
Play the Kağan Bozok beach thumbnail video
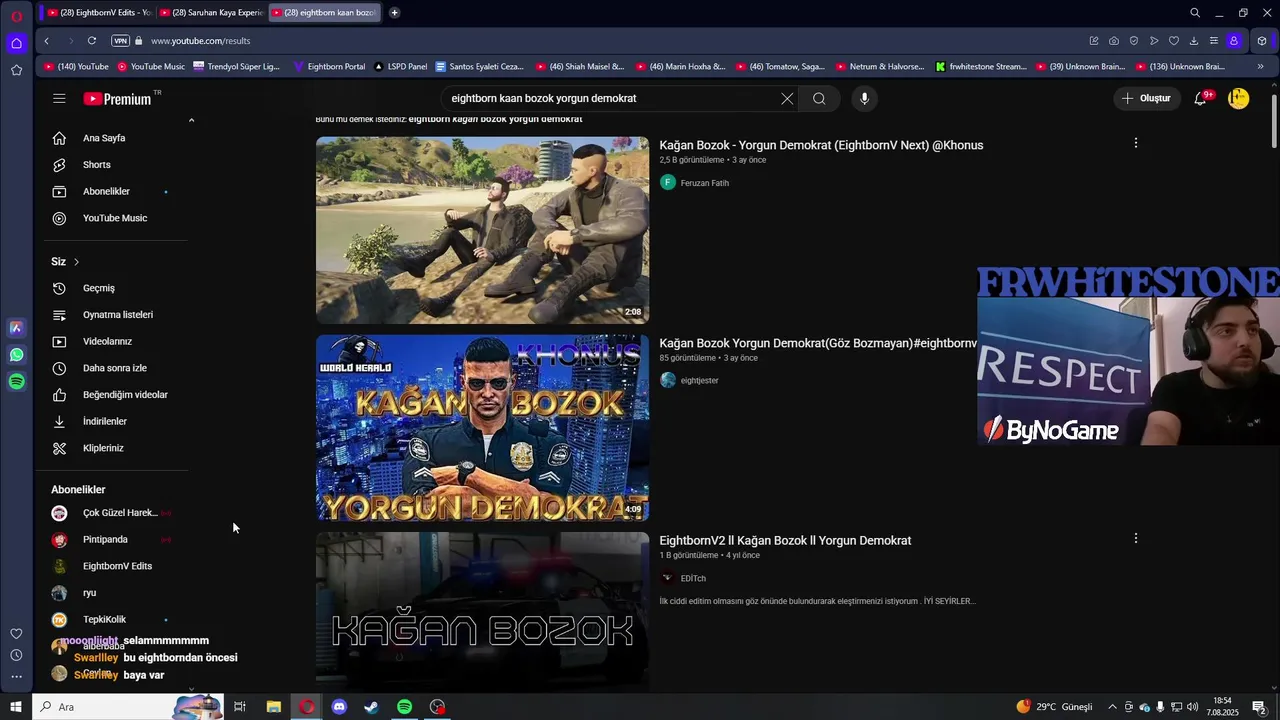tap(482, 230)
